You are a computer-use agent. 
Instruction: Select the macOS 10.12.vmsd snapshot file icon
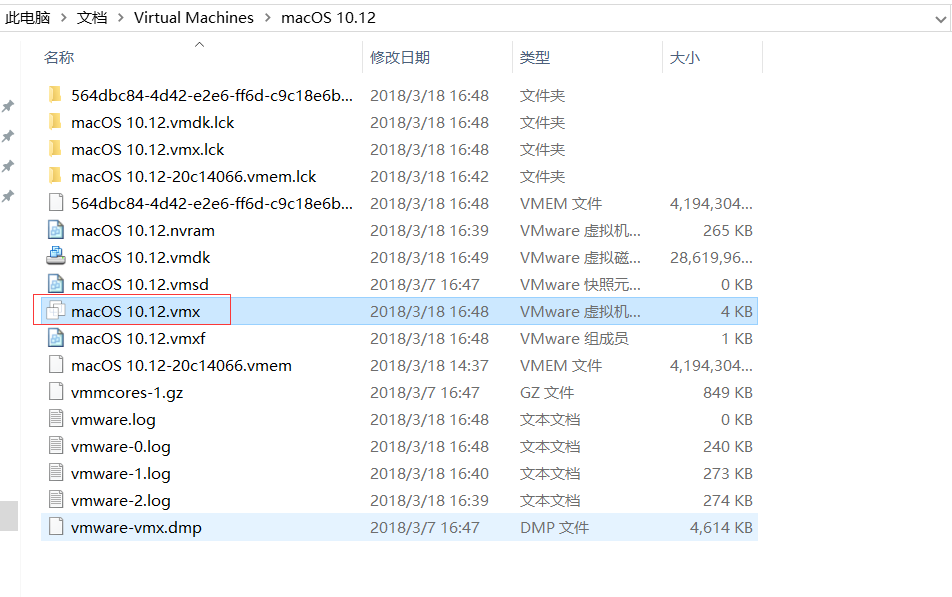pyautogui.click(x=56, y=284)
